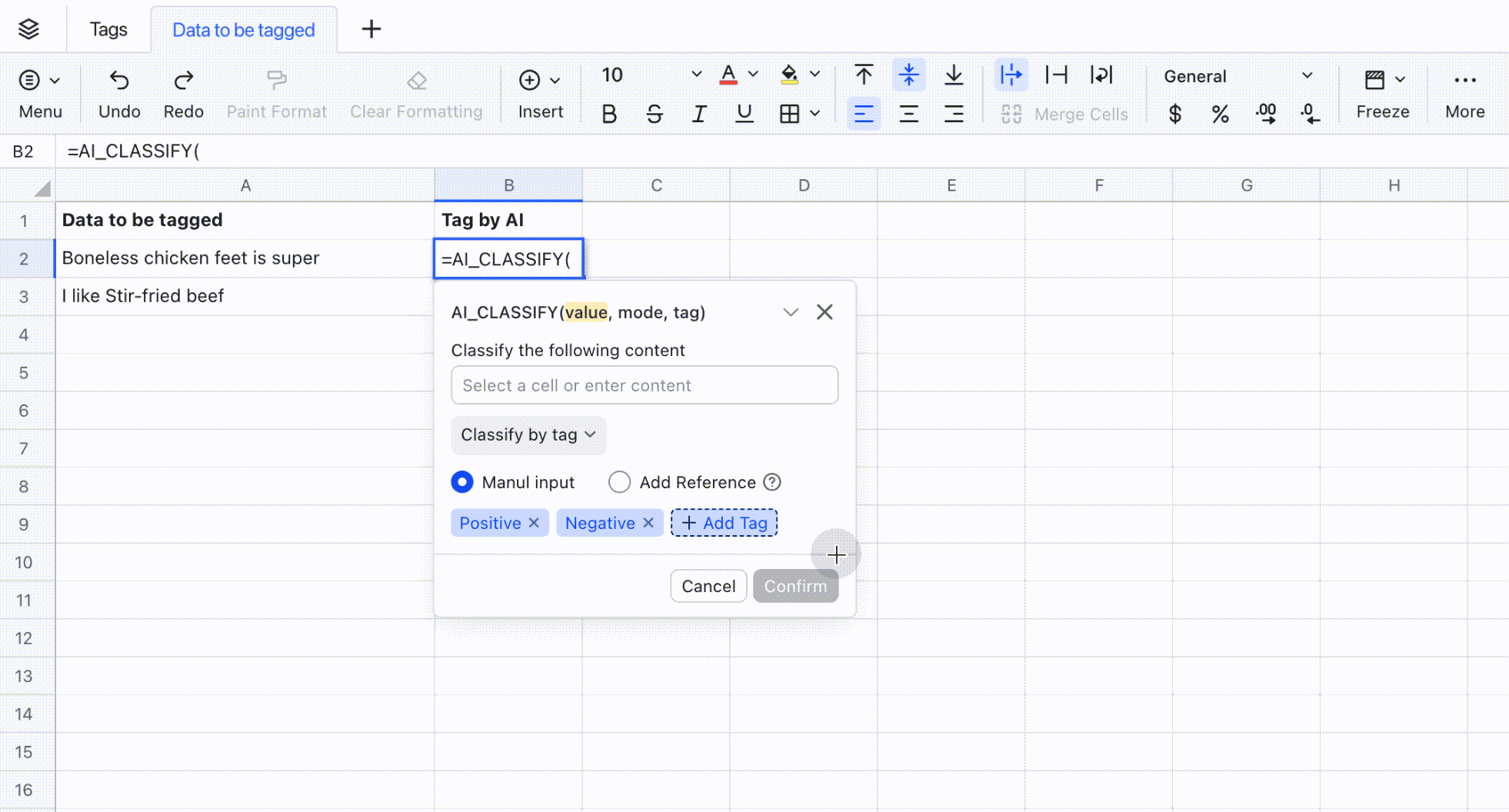Open the General number format dropdown
The width and height of the screenshot is (1509, 812).
pyautogui.click(x=1237, y=76)
